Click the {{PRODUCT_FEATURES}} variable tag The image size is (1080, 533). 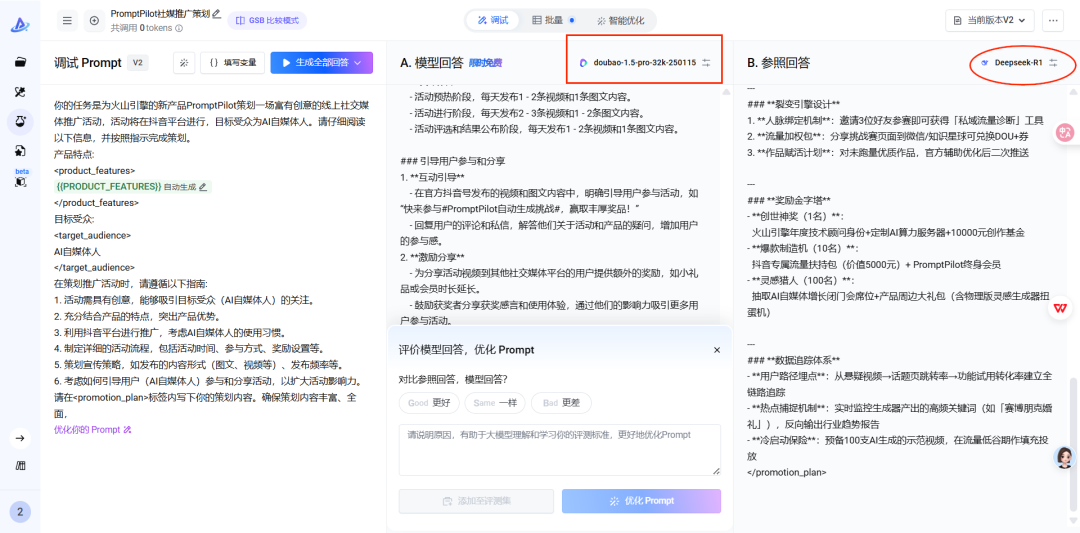pos(109,187)
